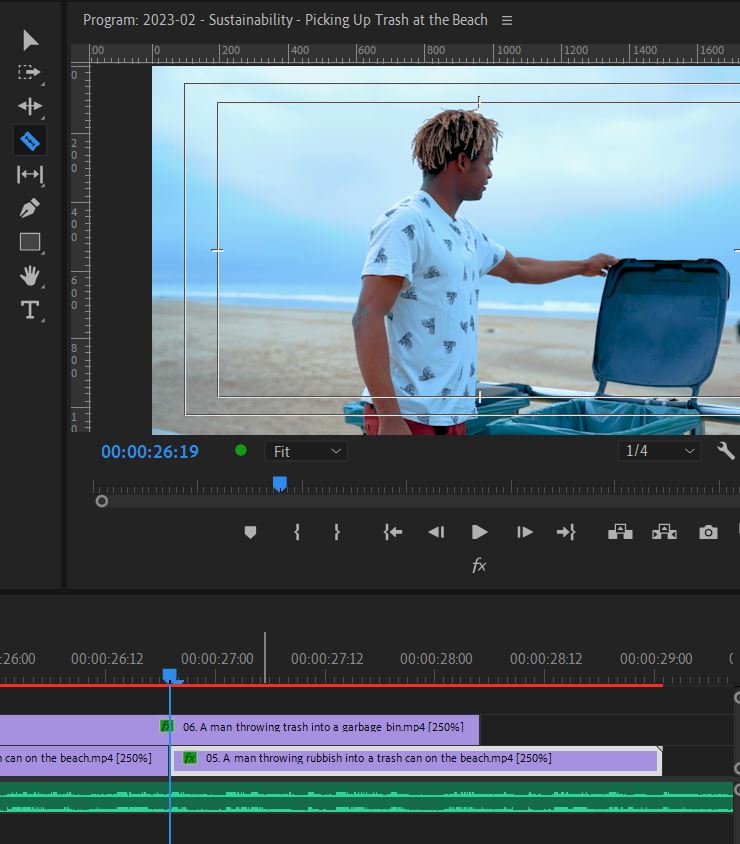This screenshot has width=740, height=844.
Task: Click the 00:00:28:12 timeline ruler mark
Action: click(546, 659)
